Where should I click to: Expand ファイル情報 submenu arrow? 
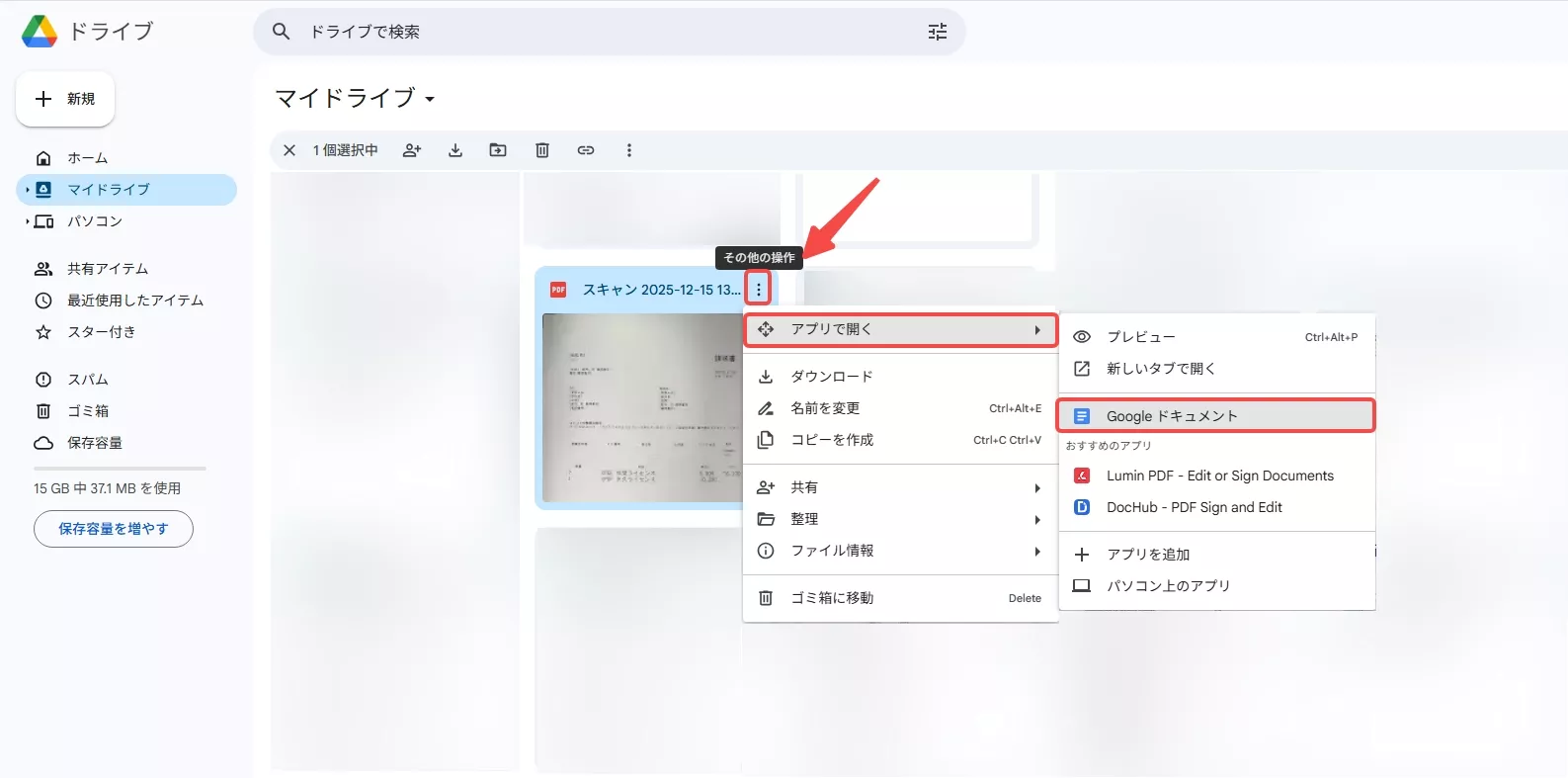tap(1037, 551)
